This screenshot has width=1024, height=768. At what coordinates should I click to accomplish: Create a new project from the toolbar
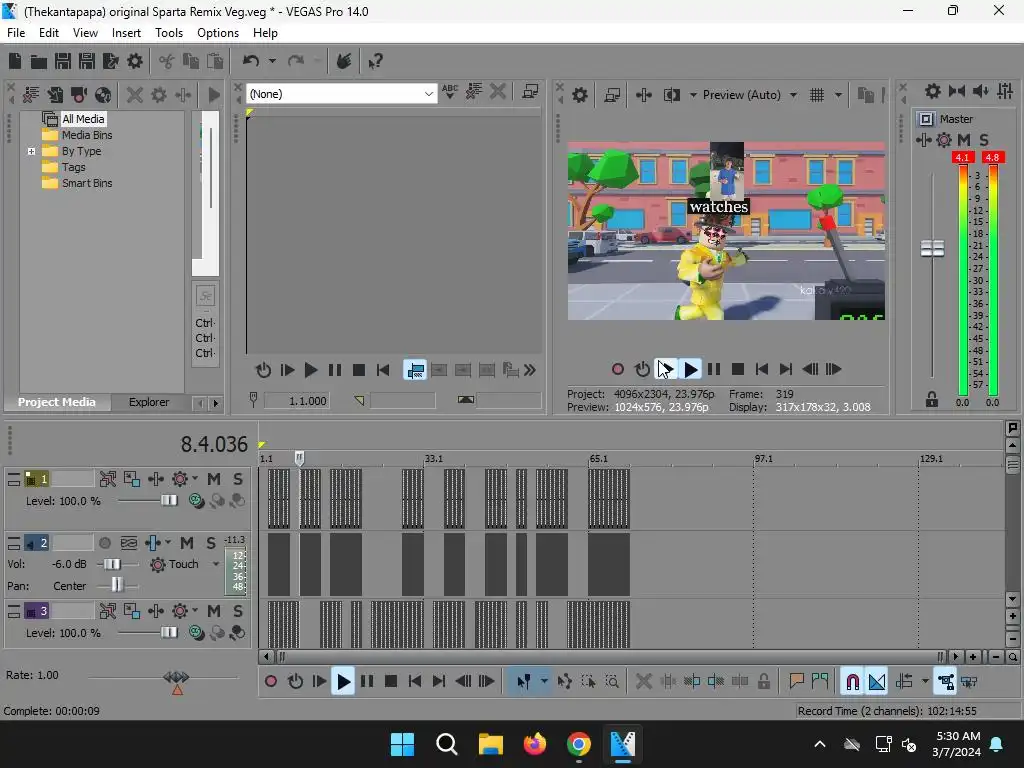tap(14, 61)
